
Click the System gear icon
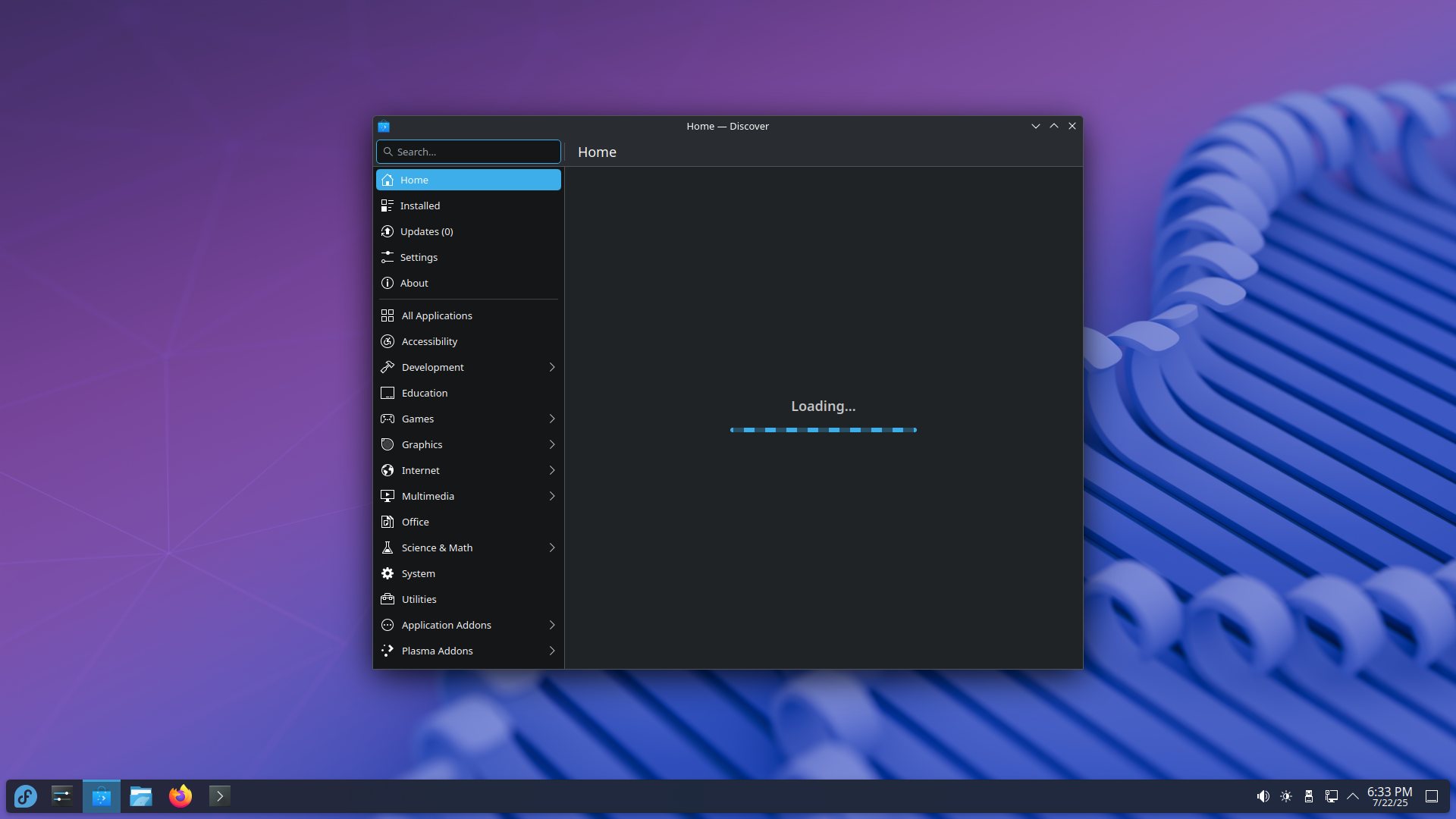[x=388, y=573]
